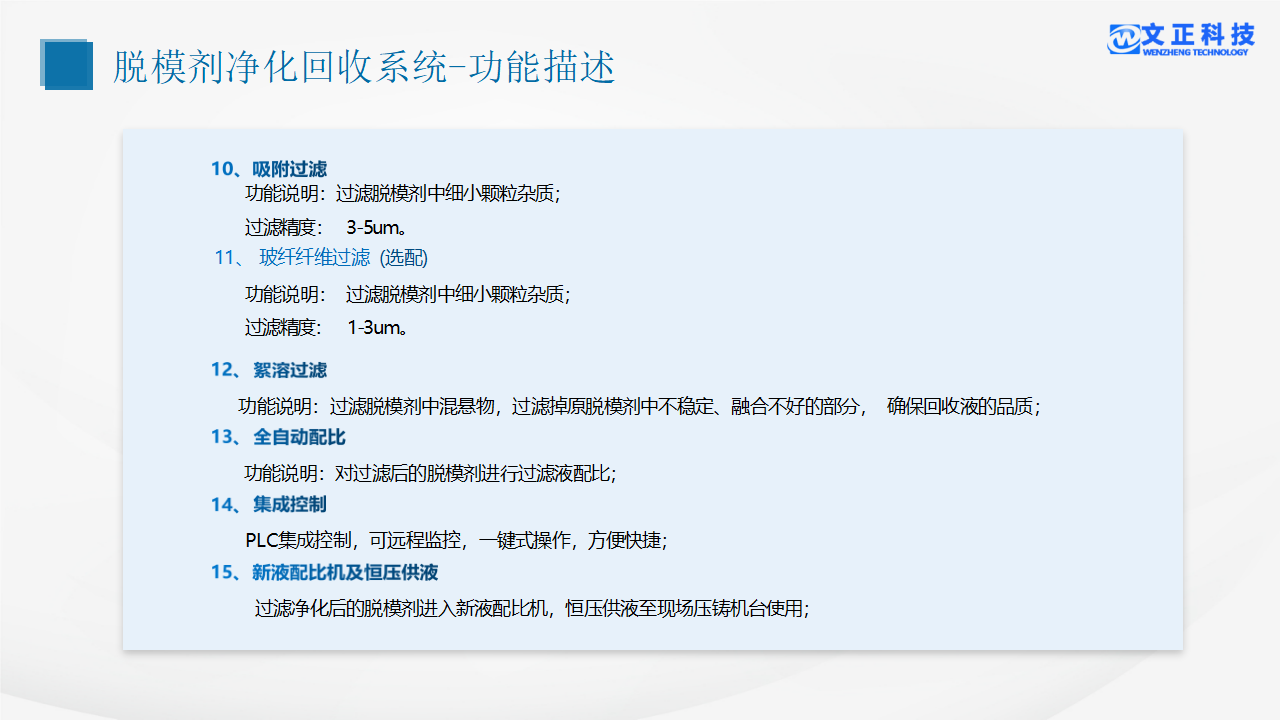Screen dimensions: 1280x720
Task: Click the blue square beside the title
Action: coord(66,65)
